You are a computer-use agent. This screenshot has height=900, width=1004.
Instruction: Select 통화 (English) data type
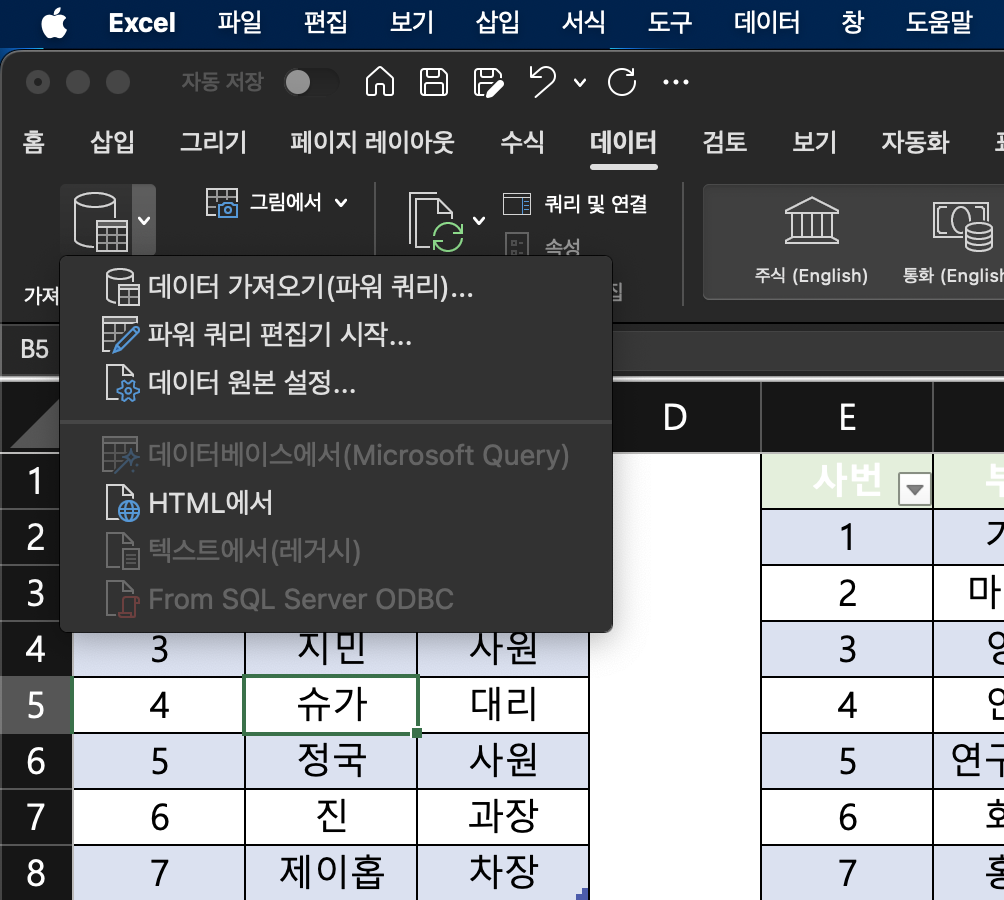(953, 240)
